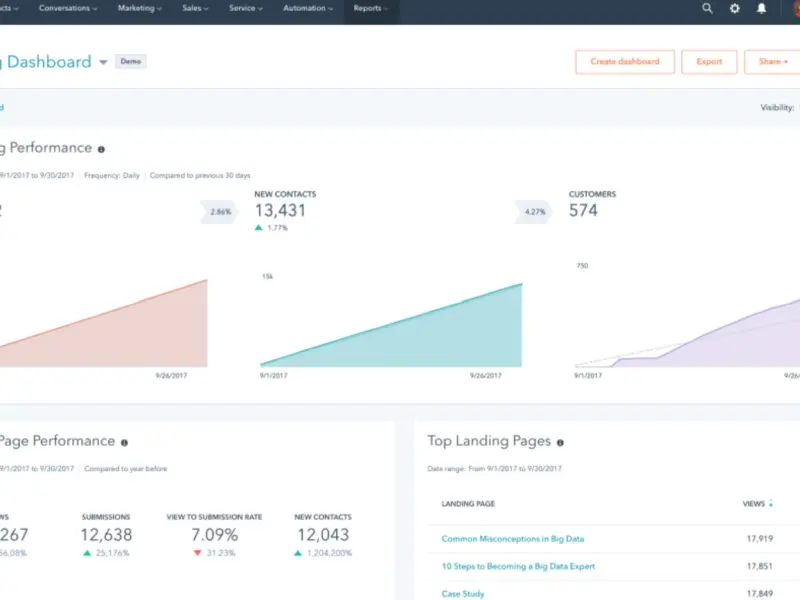
Task: Open the Sales menu
Action: tap(196, 8)
